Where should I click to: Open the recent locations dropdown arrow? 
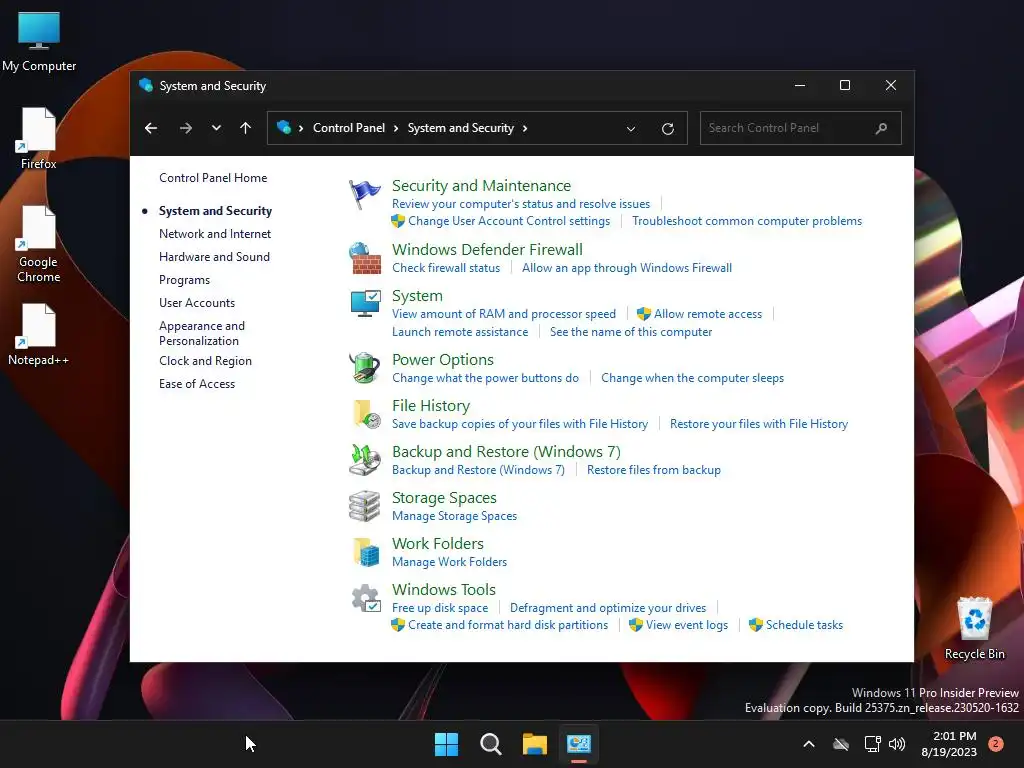pos(216,128)
